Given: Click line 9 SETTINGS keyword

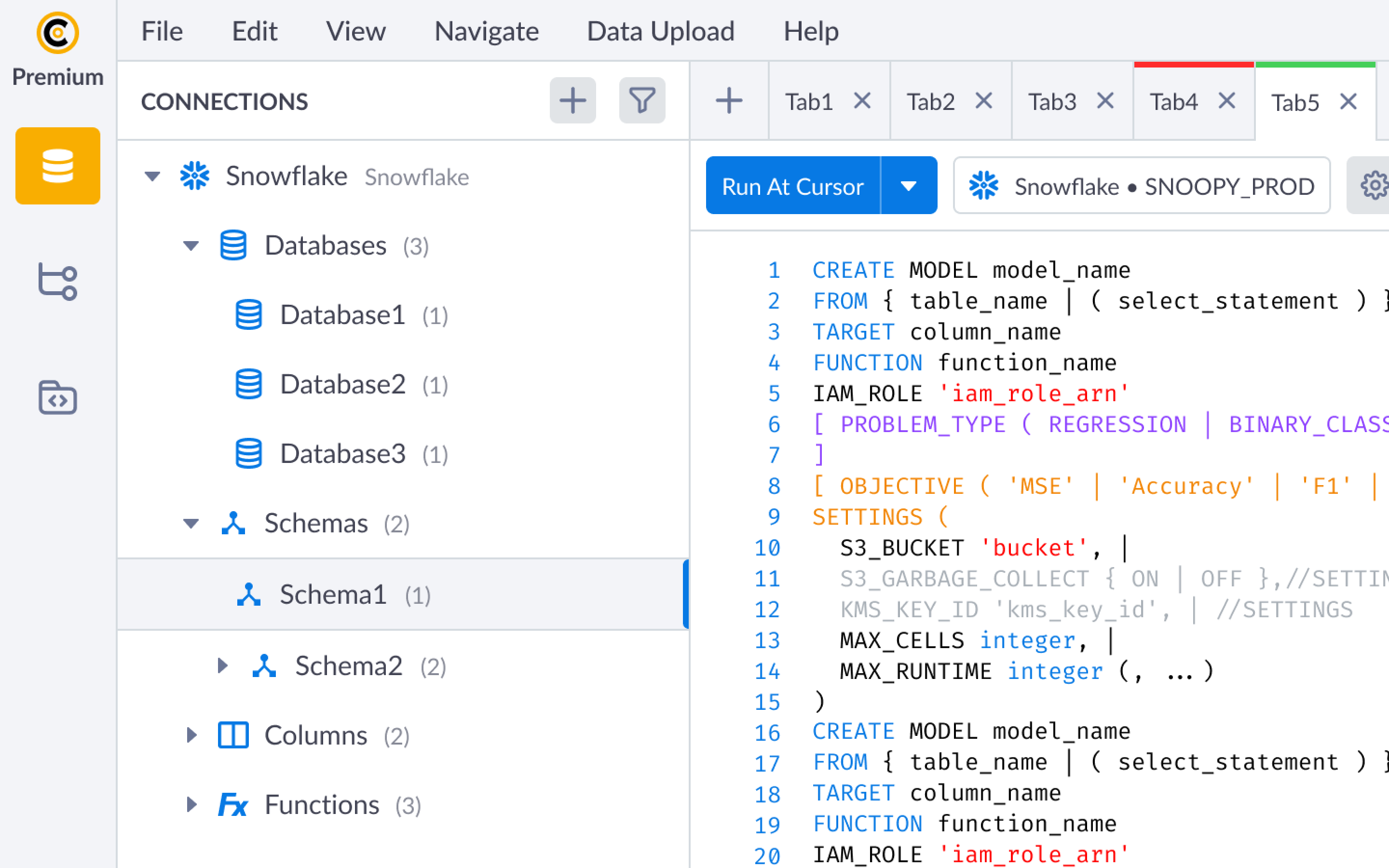Looking at the screenshot, I should tap(867, 516).
